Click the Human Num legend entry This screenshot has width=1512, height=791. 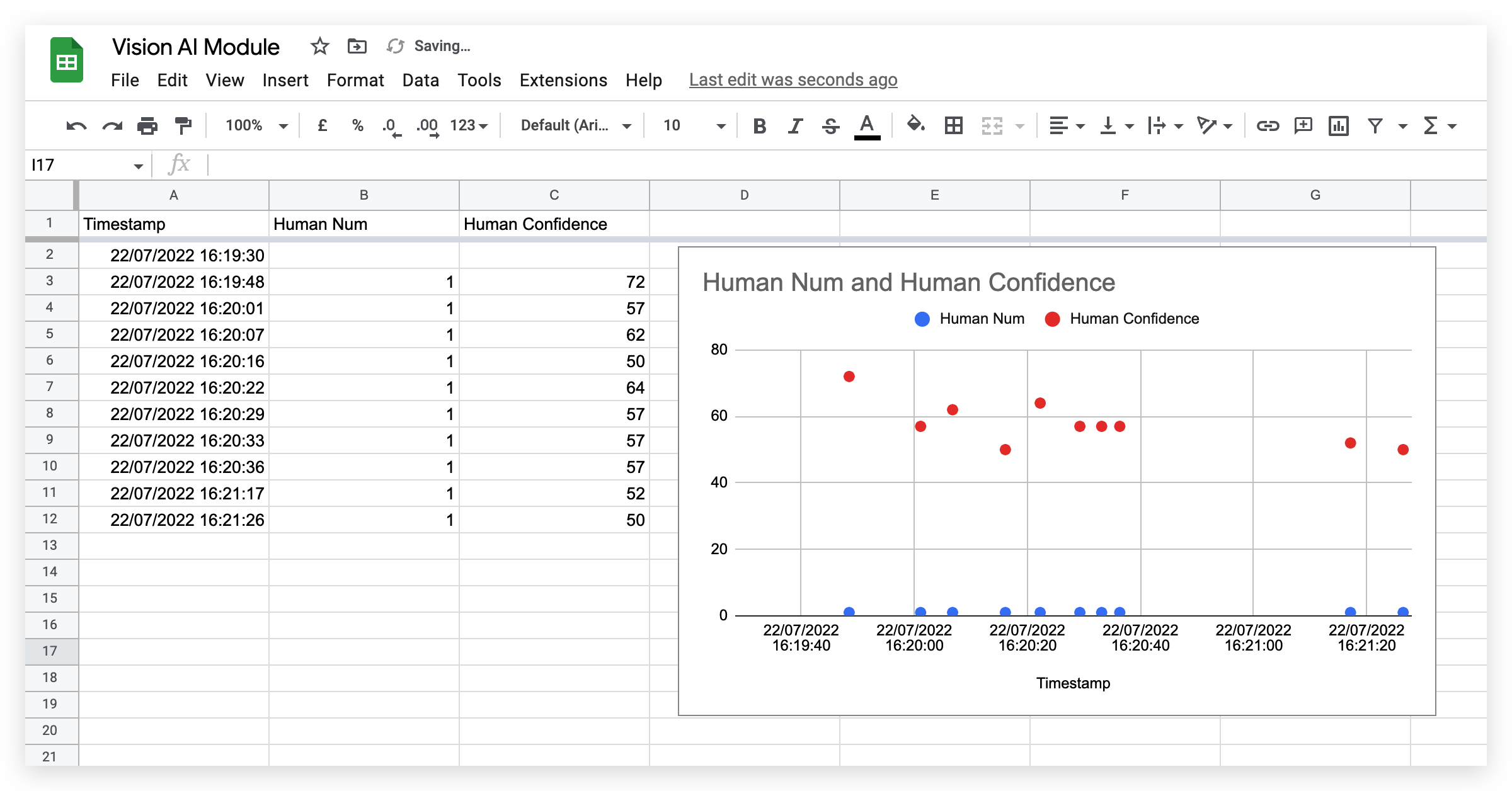coord(970,319)
